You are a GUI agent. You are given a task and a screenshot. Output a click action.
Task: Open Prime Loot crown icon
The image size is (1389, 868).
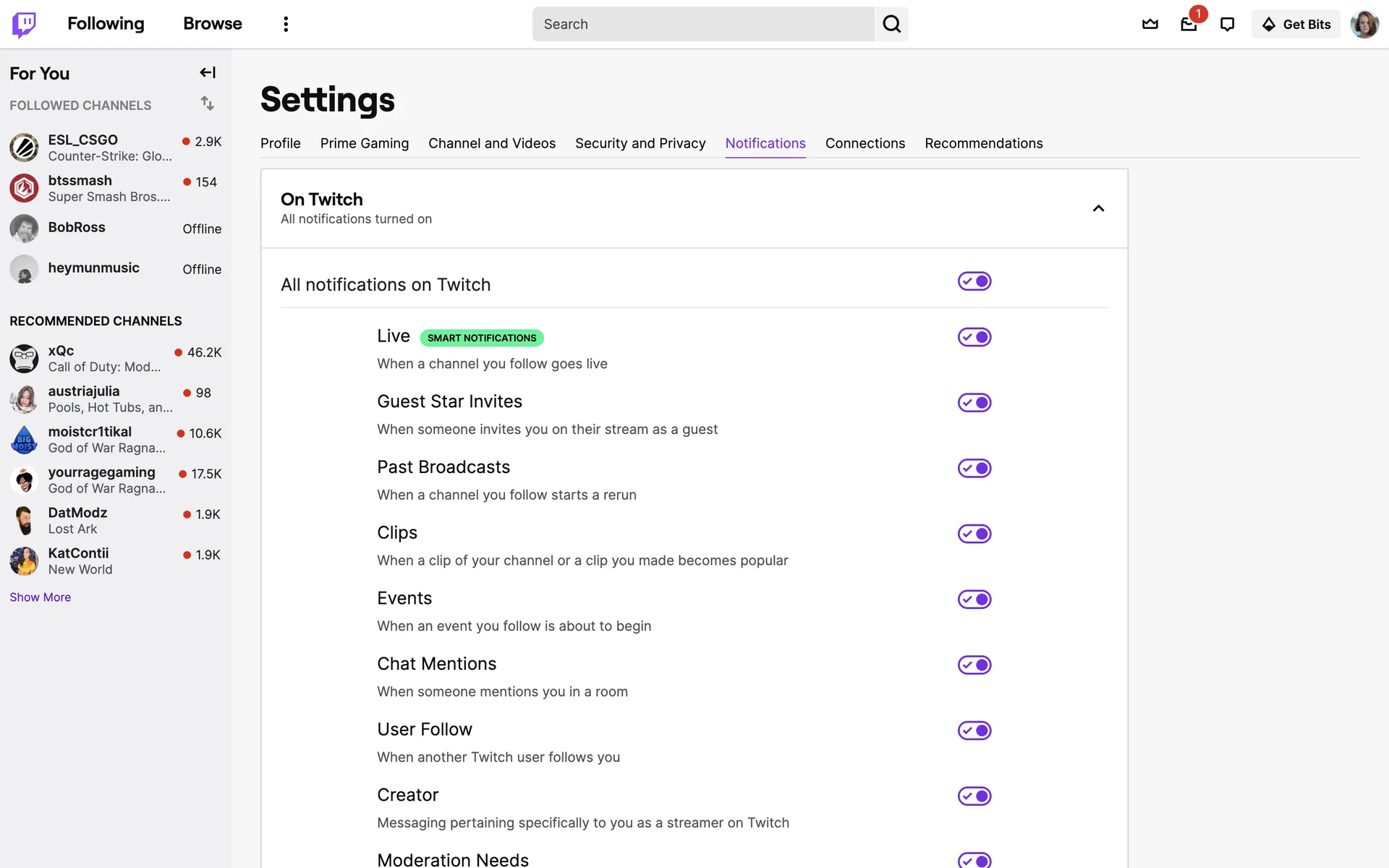(x=1150, y=24)
